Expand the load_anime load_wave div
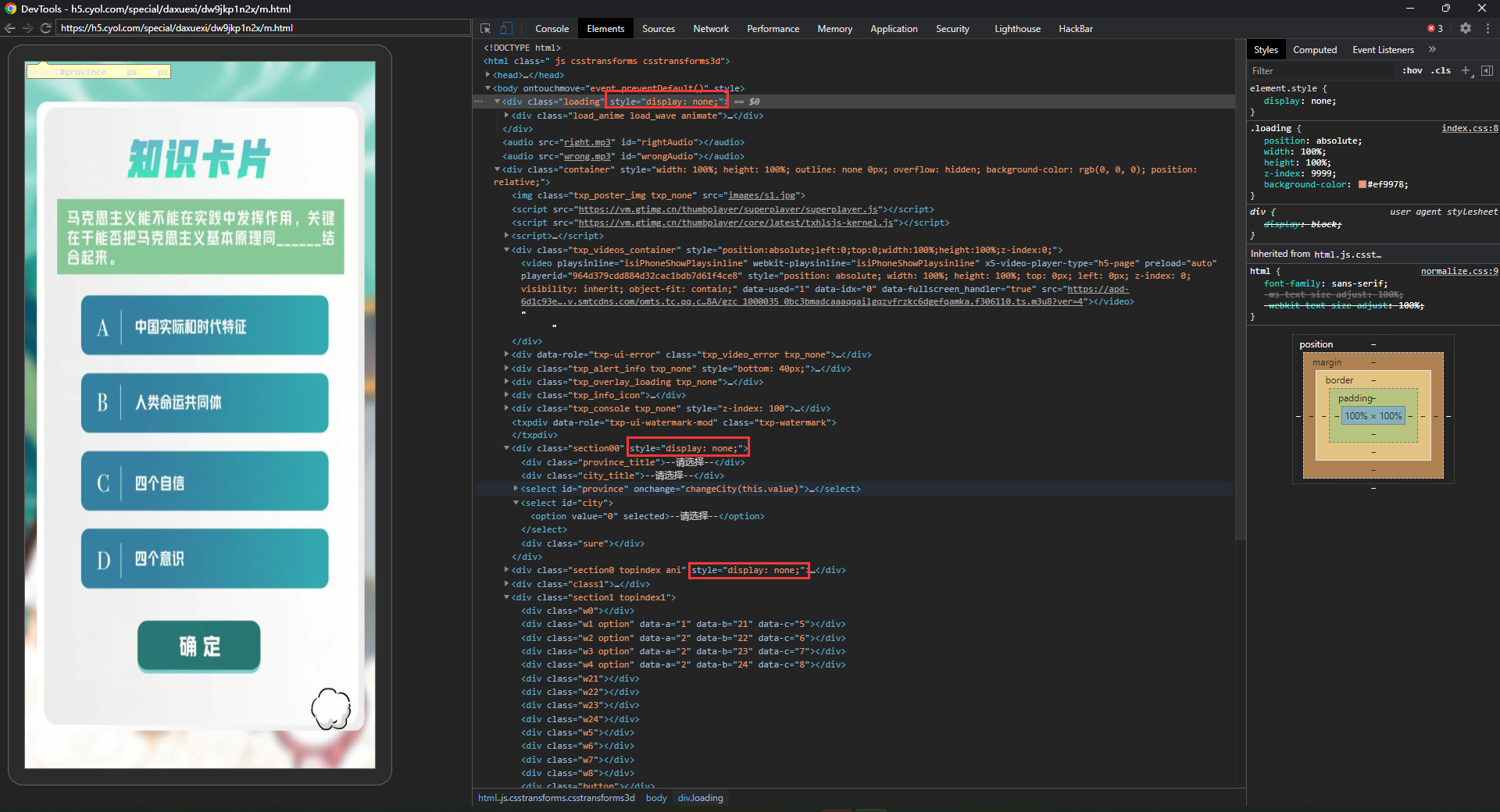The width and height of the screenshot is (1500, 812). pos(507,115)
